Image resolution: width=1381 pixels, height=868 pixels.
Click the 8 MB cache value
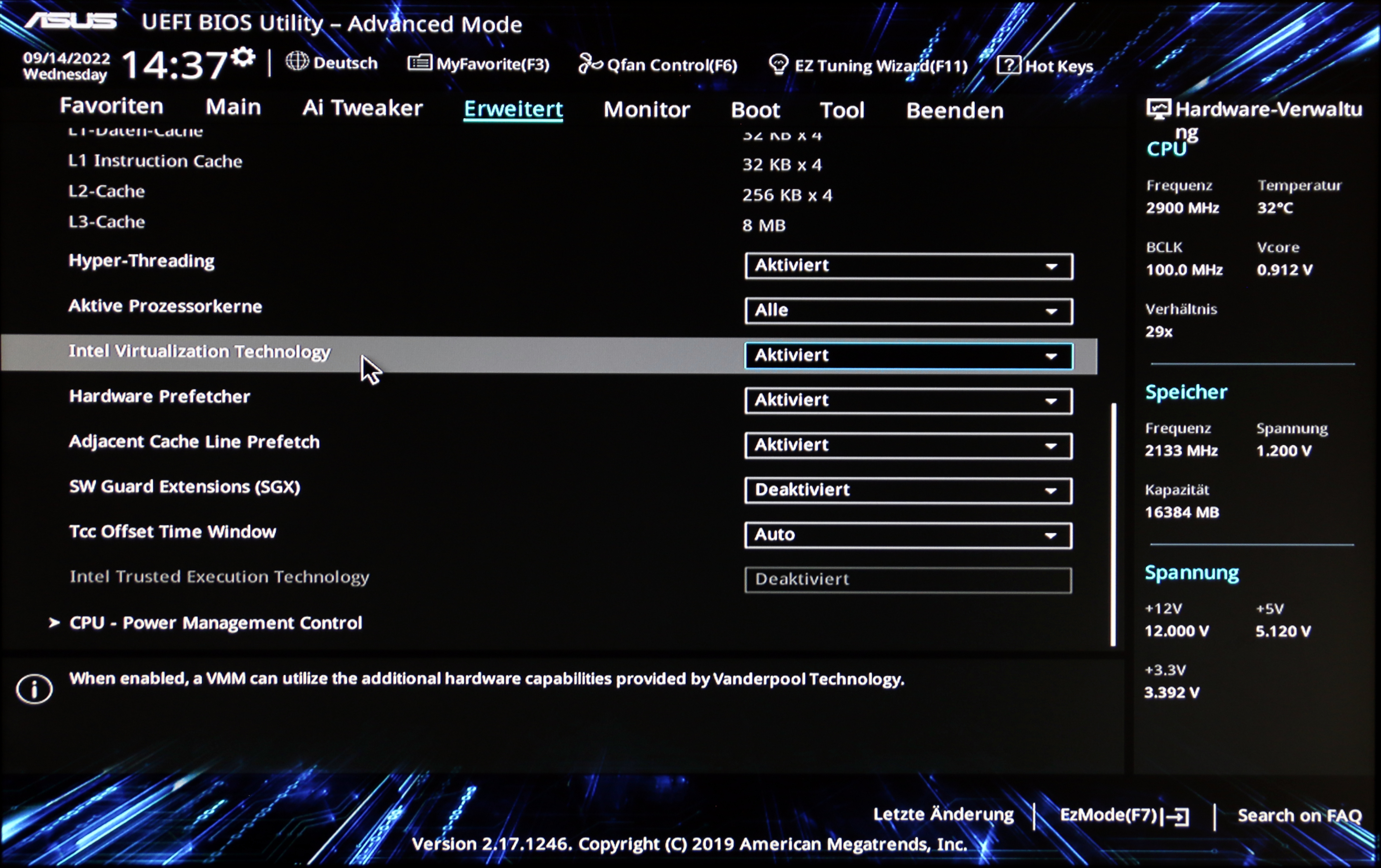click(764, 225)
